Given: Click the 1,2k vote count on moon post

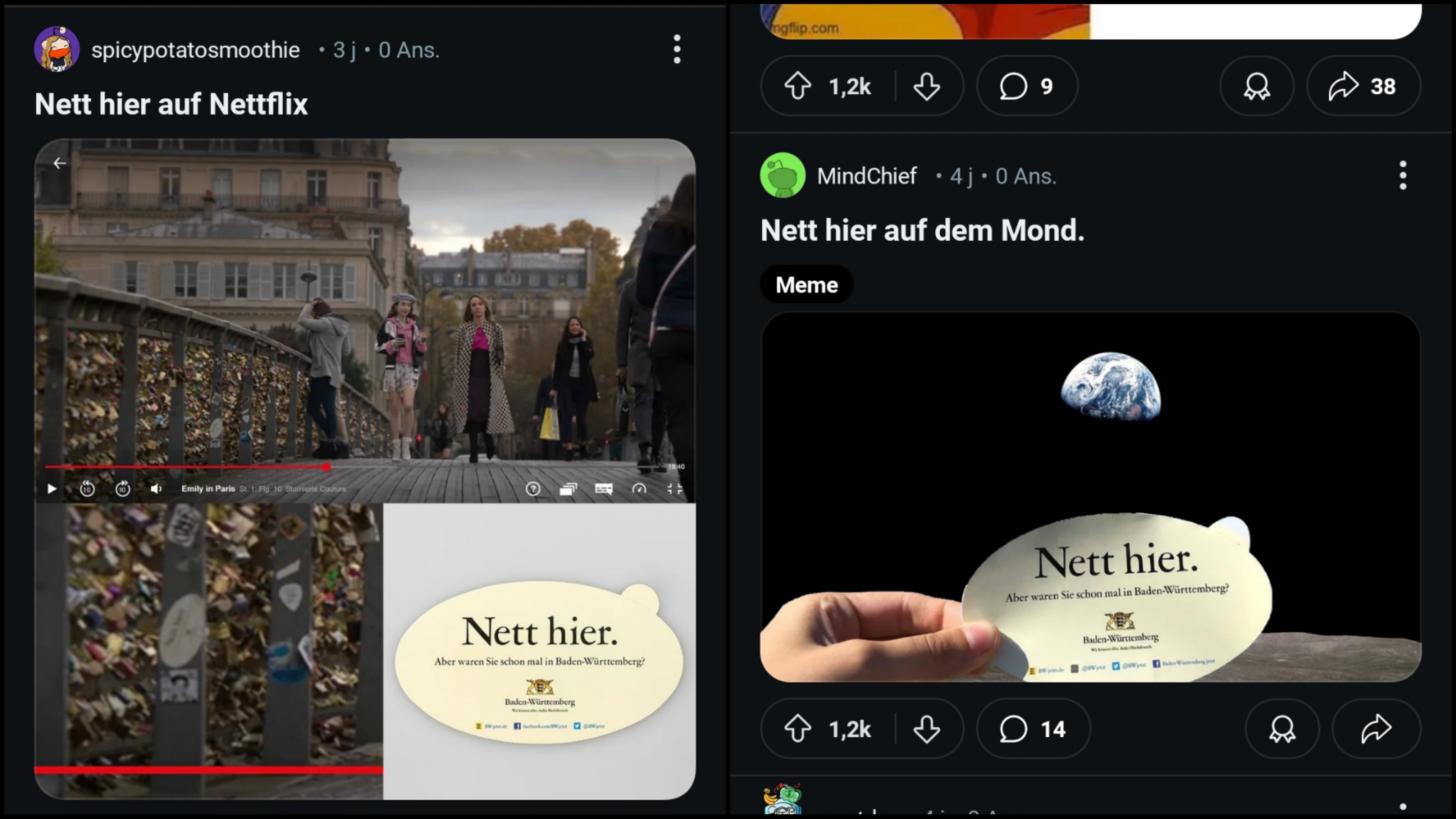Looking at the screenshot, I should (x=850, y=730).
